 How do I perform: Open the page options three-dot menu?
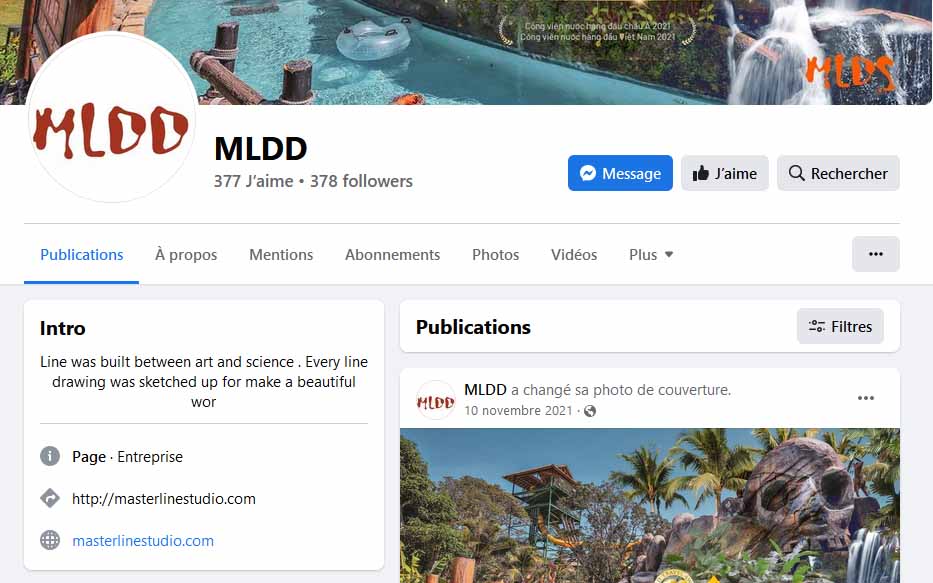coord(875,254)
